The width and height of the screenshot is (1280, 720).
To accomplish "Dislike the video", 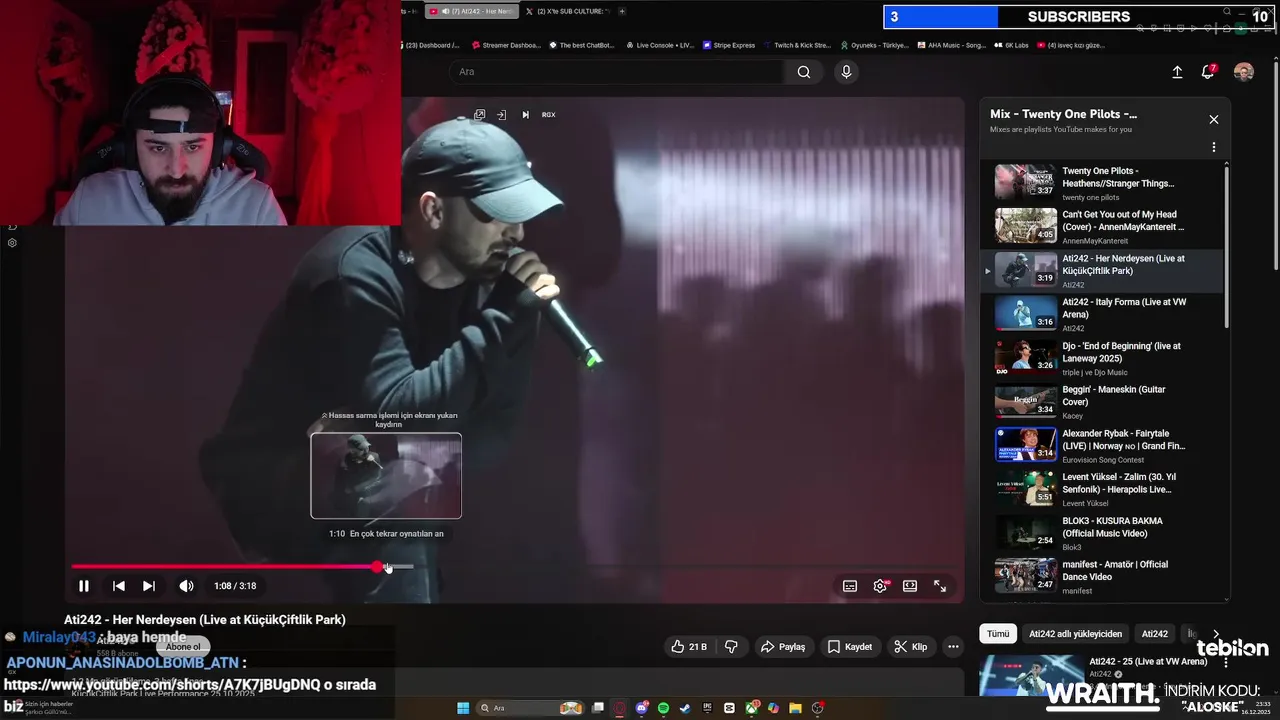I will (x=731, y=647).
